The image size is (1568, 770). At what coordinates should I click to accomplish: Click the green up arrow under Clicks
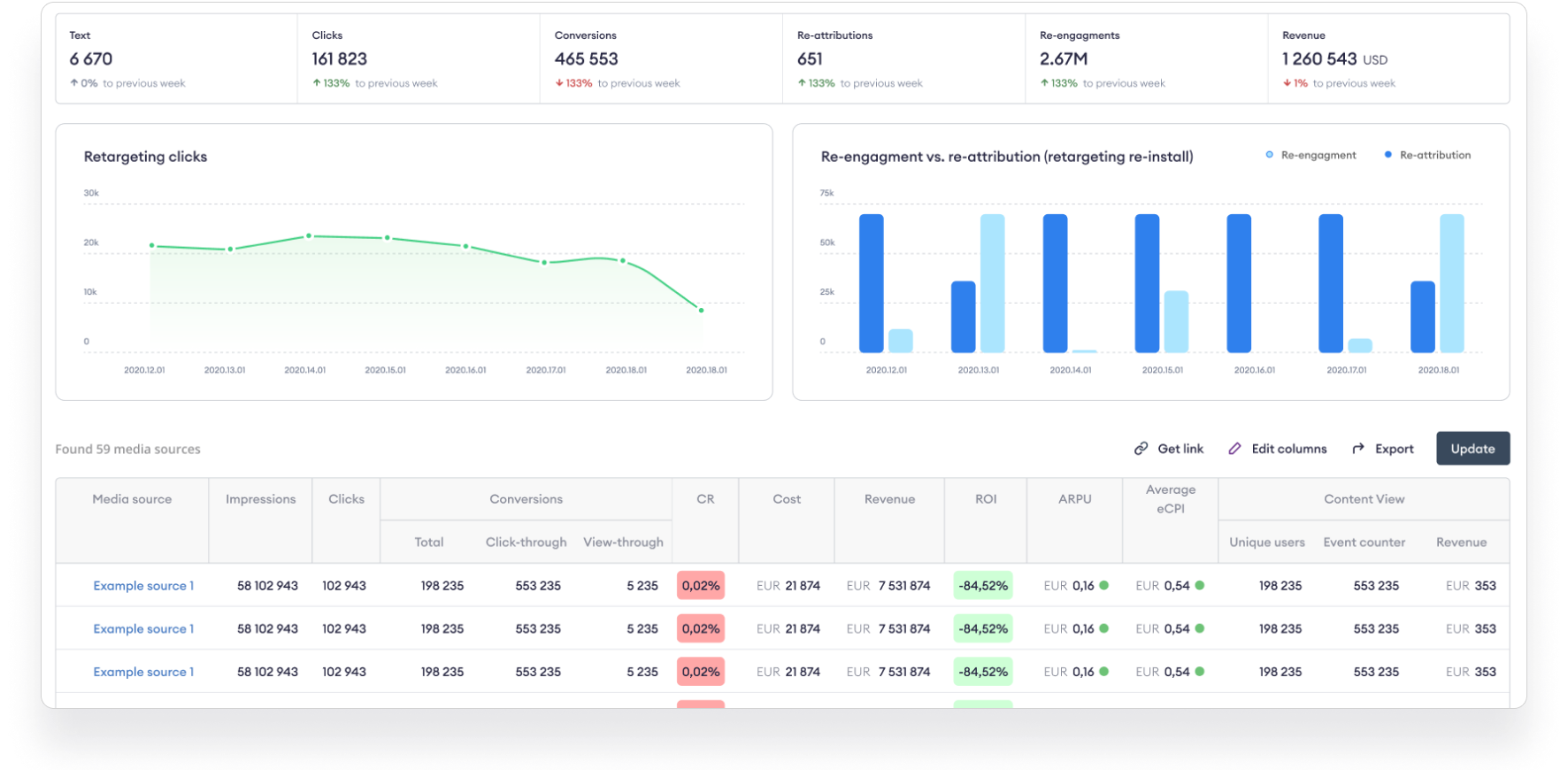317,83
